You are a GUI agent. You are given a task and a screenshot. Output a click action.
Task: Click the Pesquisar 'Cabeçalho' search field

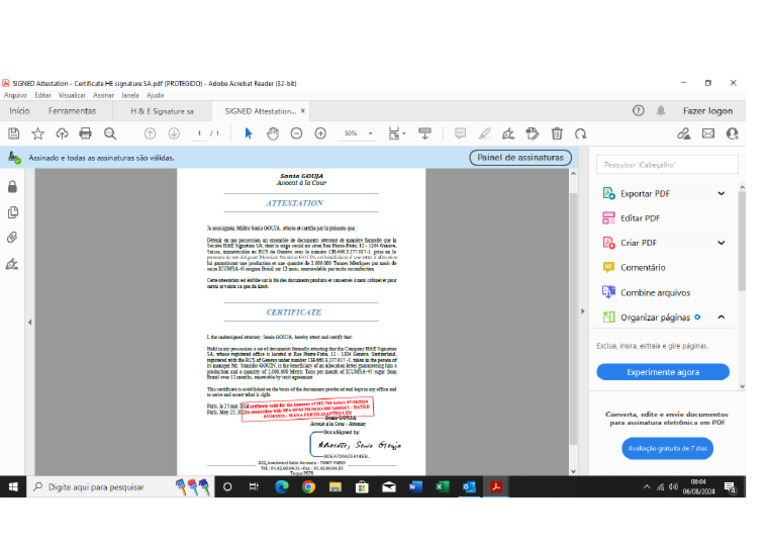pyautogui.click(x=667, y=165)
